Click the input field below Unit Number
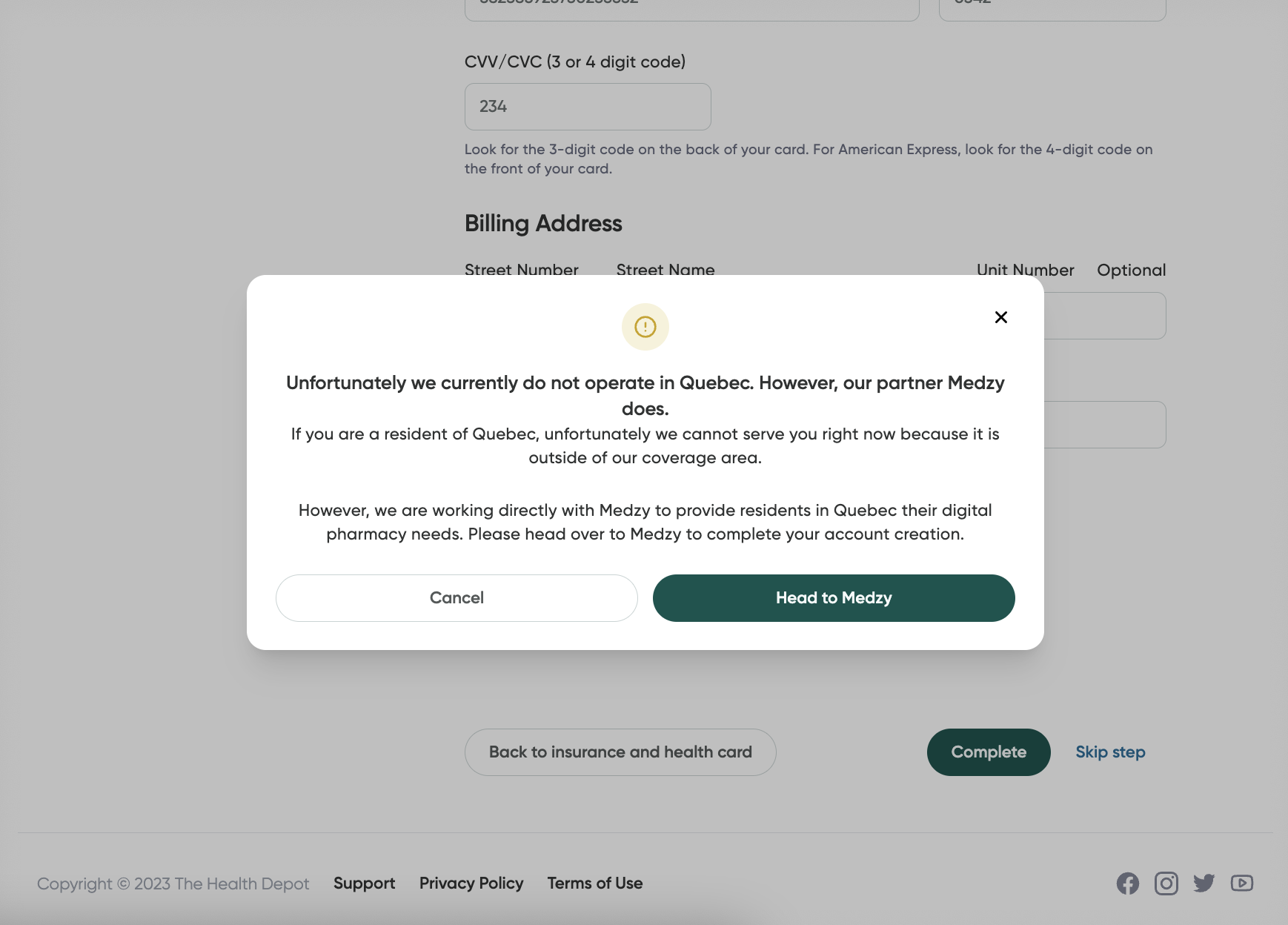 pos(1104,425)
